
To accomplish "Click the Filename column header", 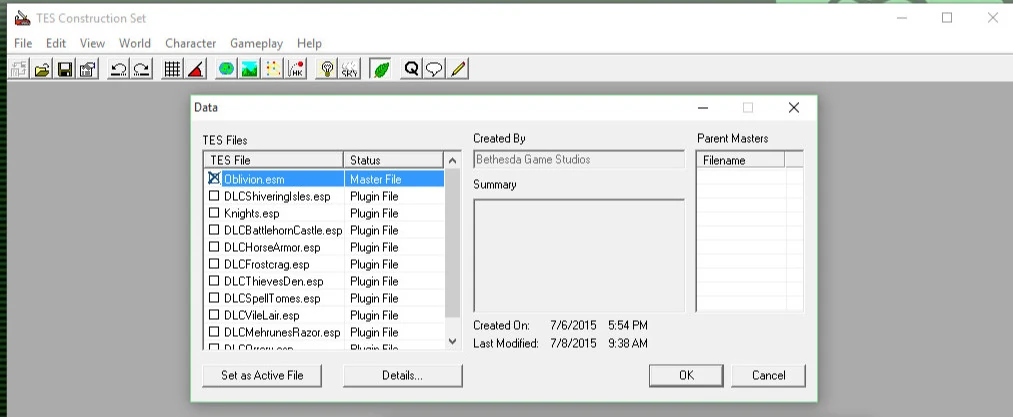I will pos(740,160).
